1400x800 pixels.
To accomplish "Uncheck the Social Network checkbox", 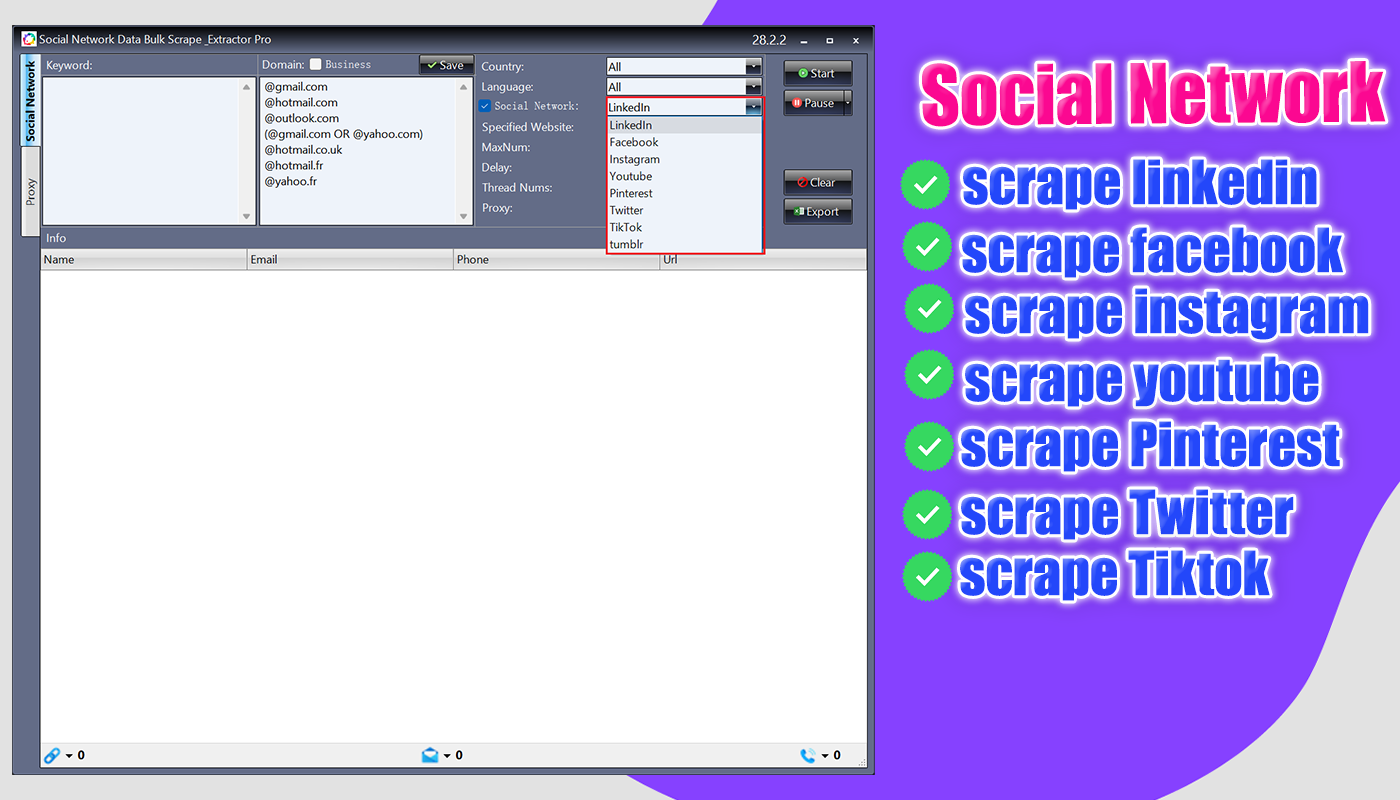I will click(484, 105).
